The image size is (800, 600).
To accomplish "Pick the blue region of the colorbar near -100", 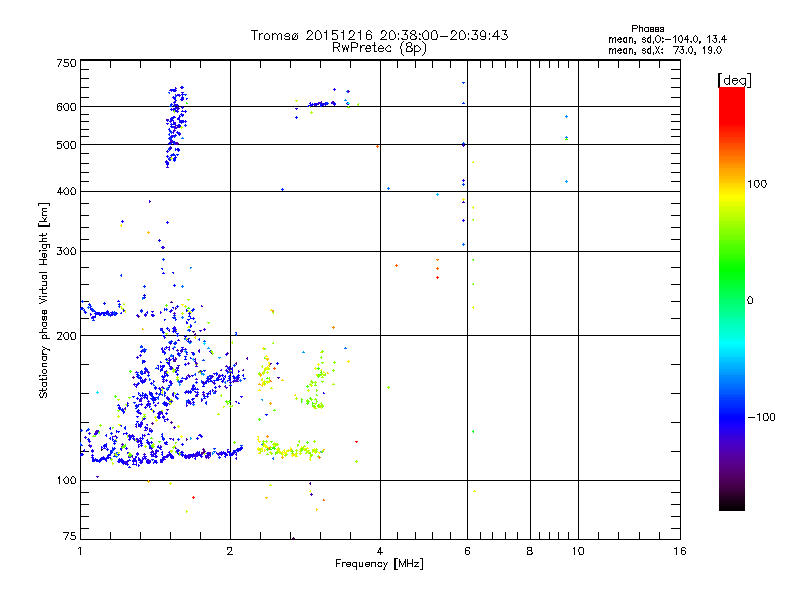I will point(732,417).
